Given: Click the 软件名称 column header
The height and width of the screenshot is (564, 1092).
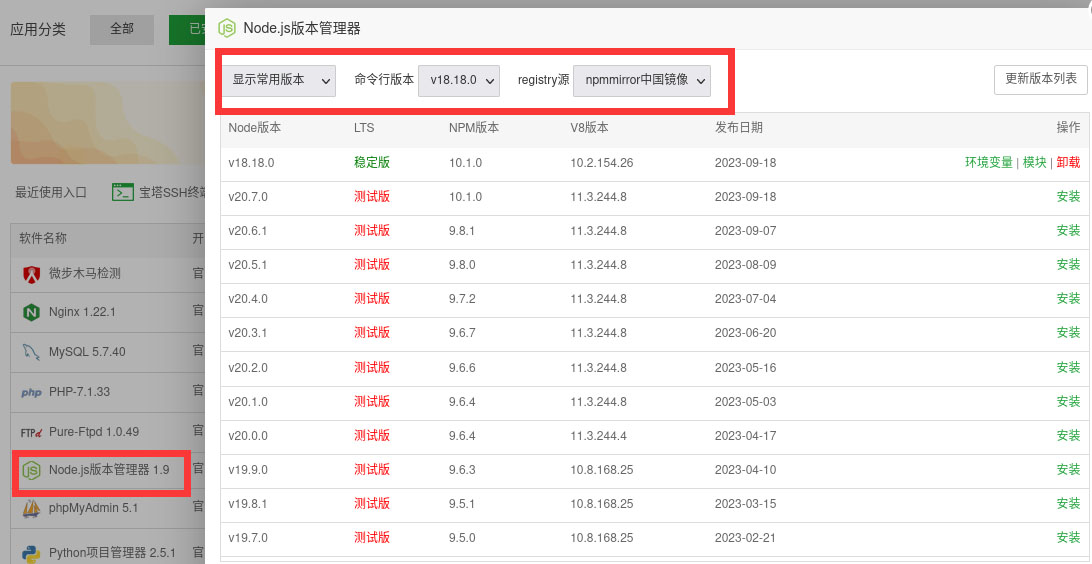Looking at the screenshot, I should 43,239.
